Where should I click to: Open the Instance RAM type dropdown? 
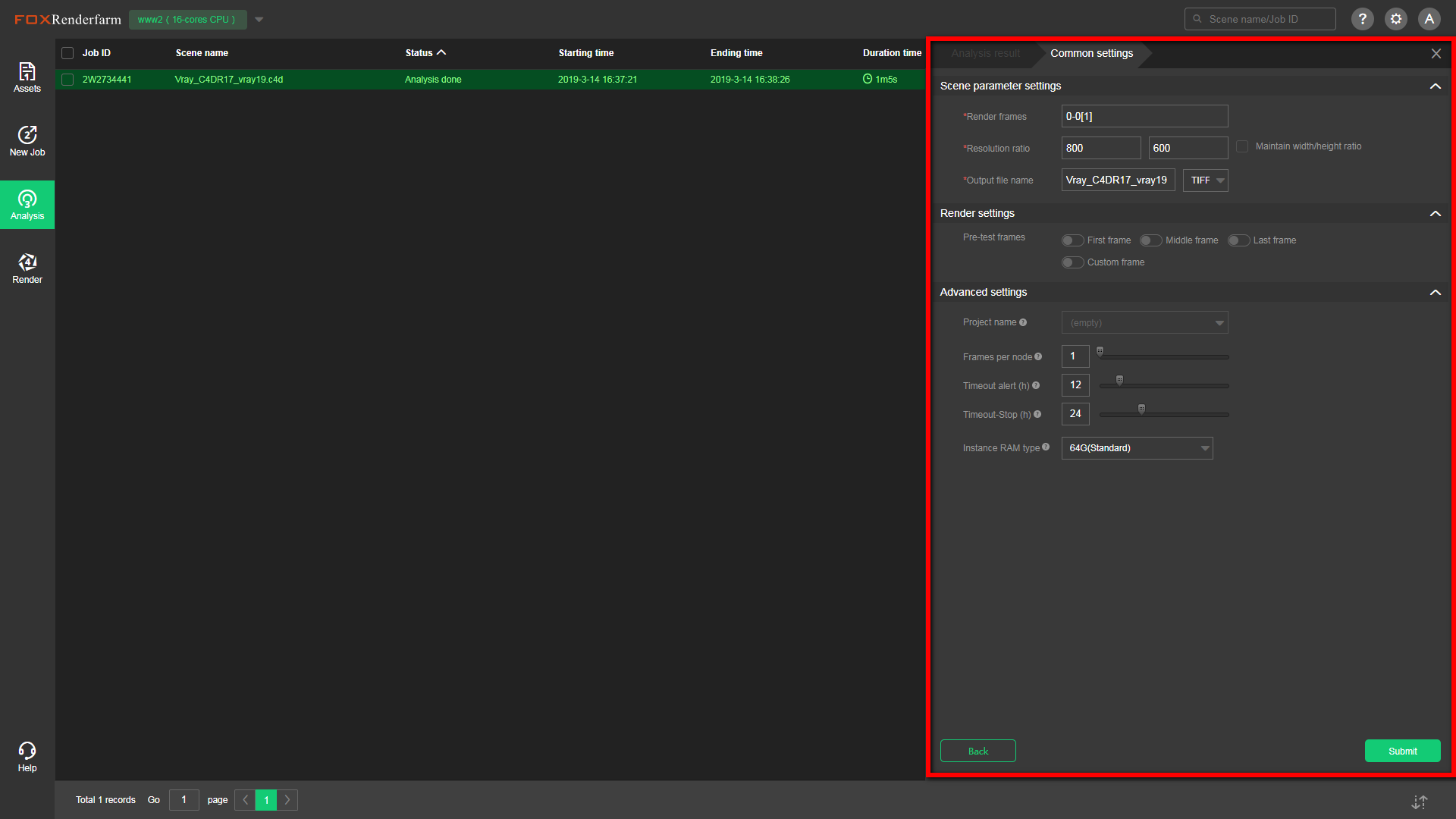1137,448
